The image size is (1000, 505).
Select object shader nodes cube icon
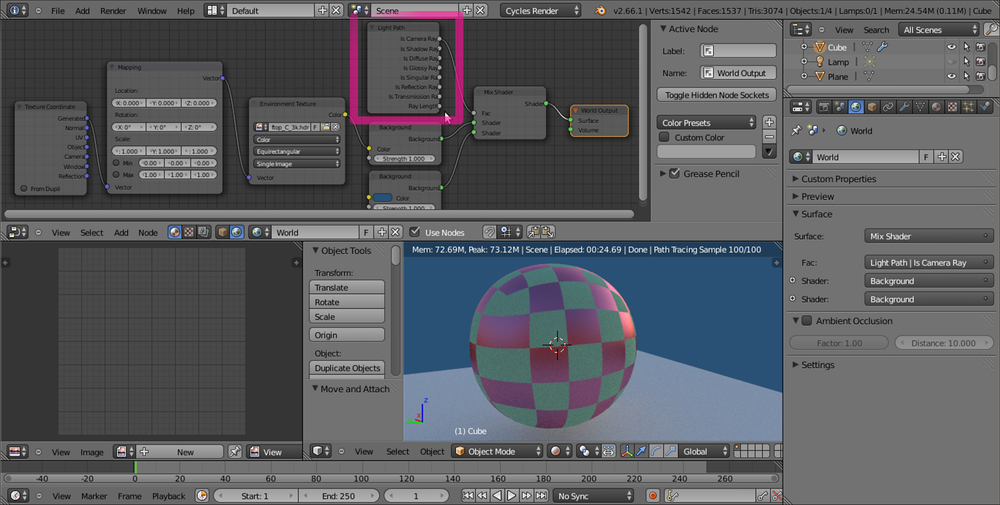(223, 232)
